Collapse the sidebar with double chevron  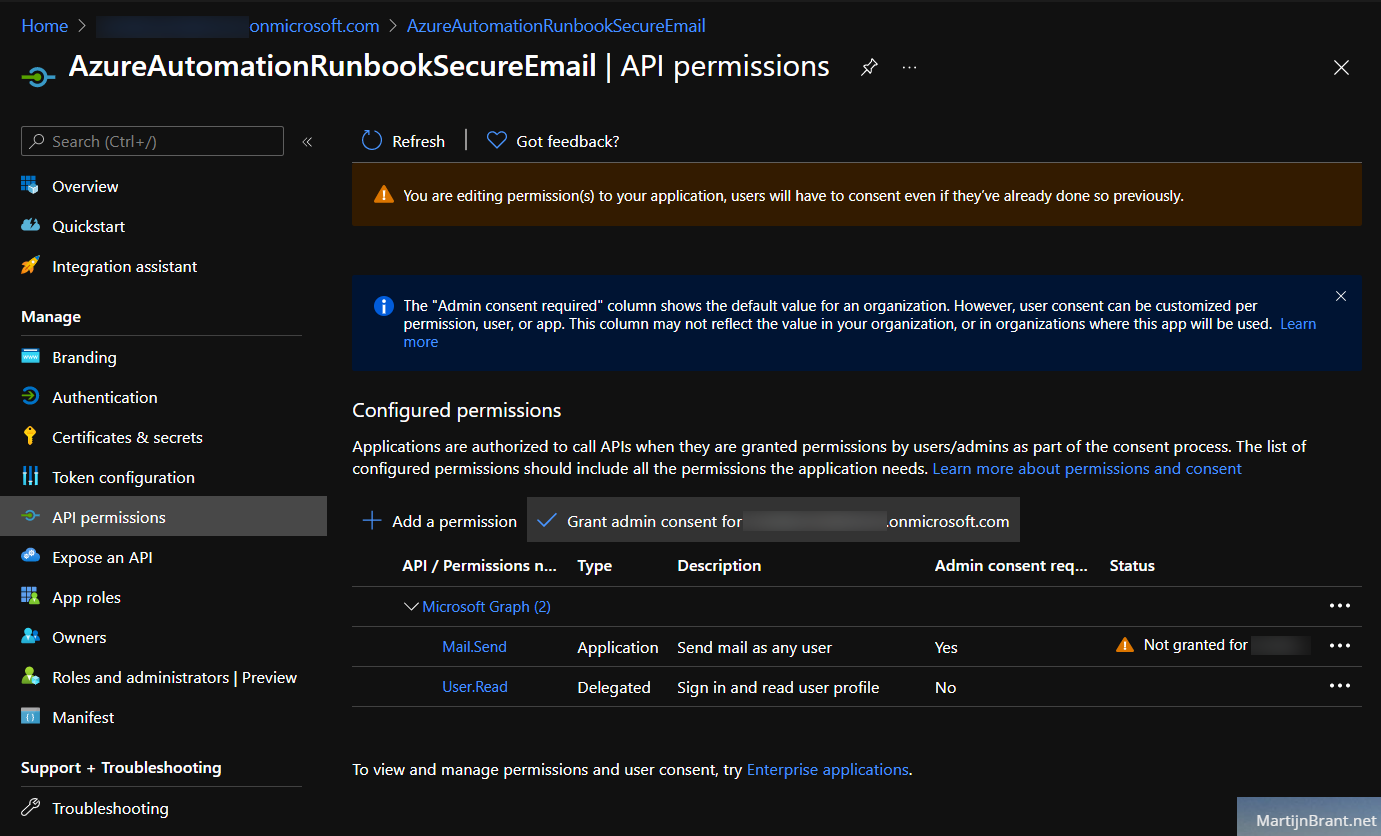tap(307, 142)
